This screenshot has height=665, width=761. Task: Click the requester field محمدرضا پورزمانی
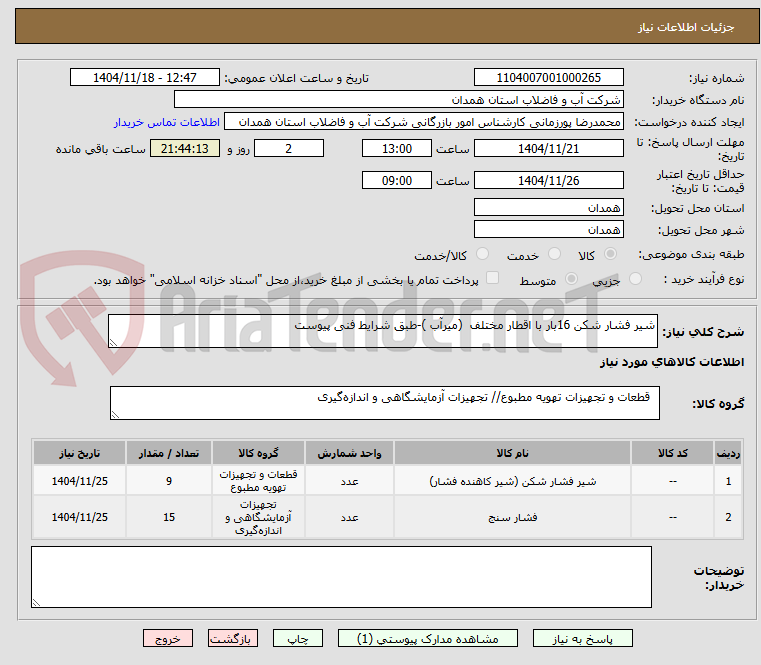click(x=424, y=122)
